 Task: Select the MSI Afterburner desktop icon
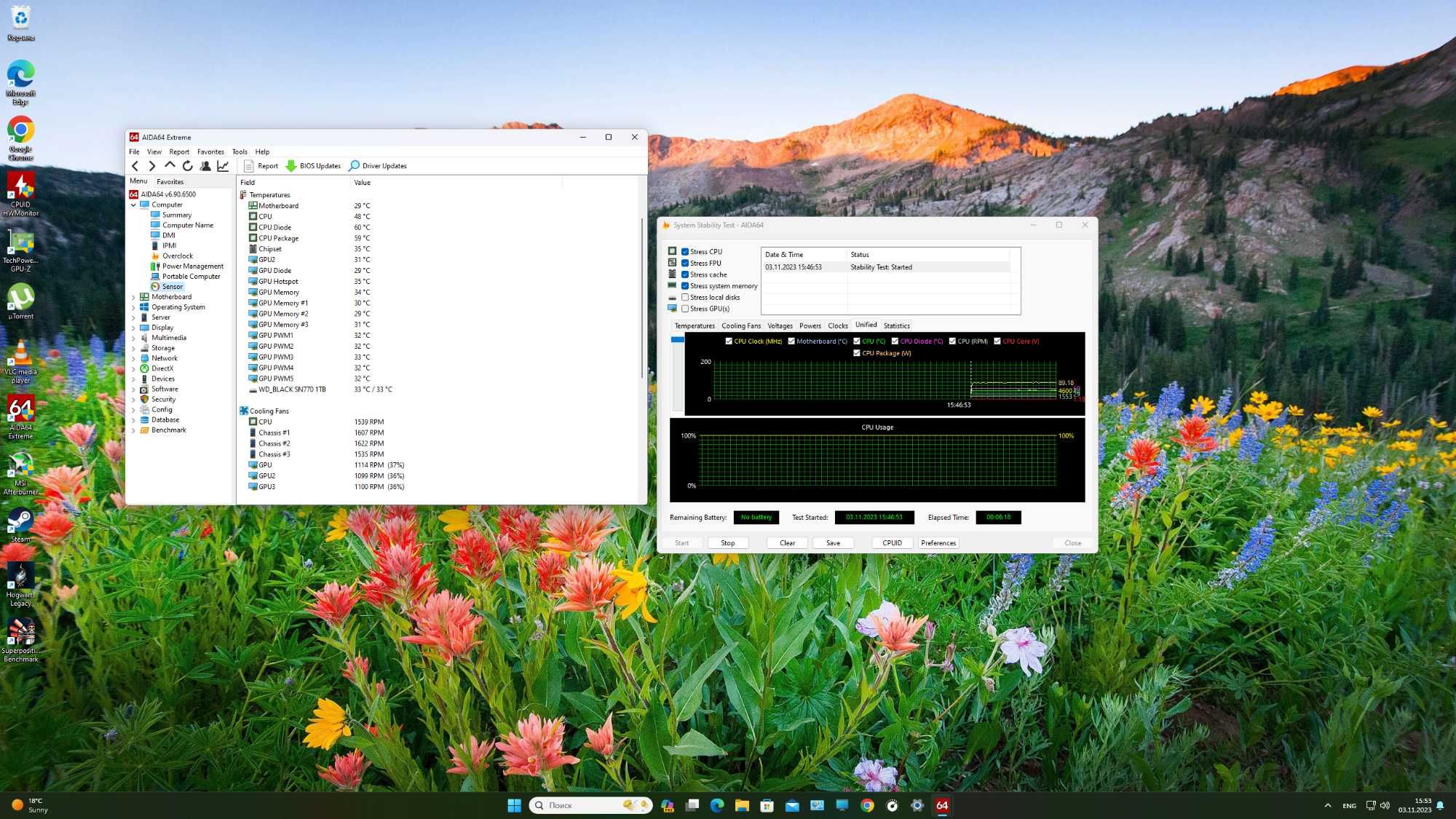click(x=21, y=473)
